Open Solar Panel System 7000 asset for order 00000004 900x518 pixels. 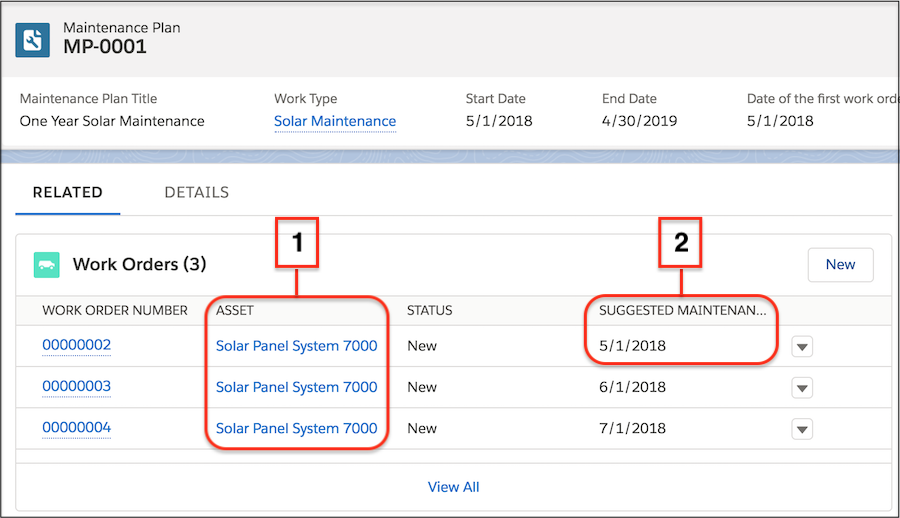pos(296,428)
